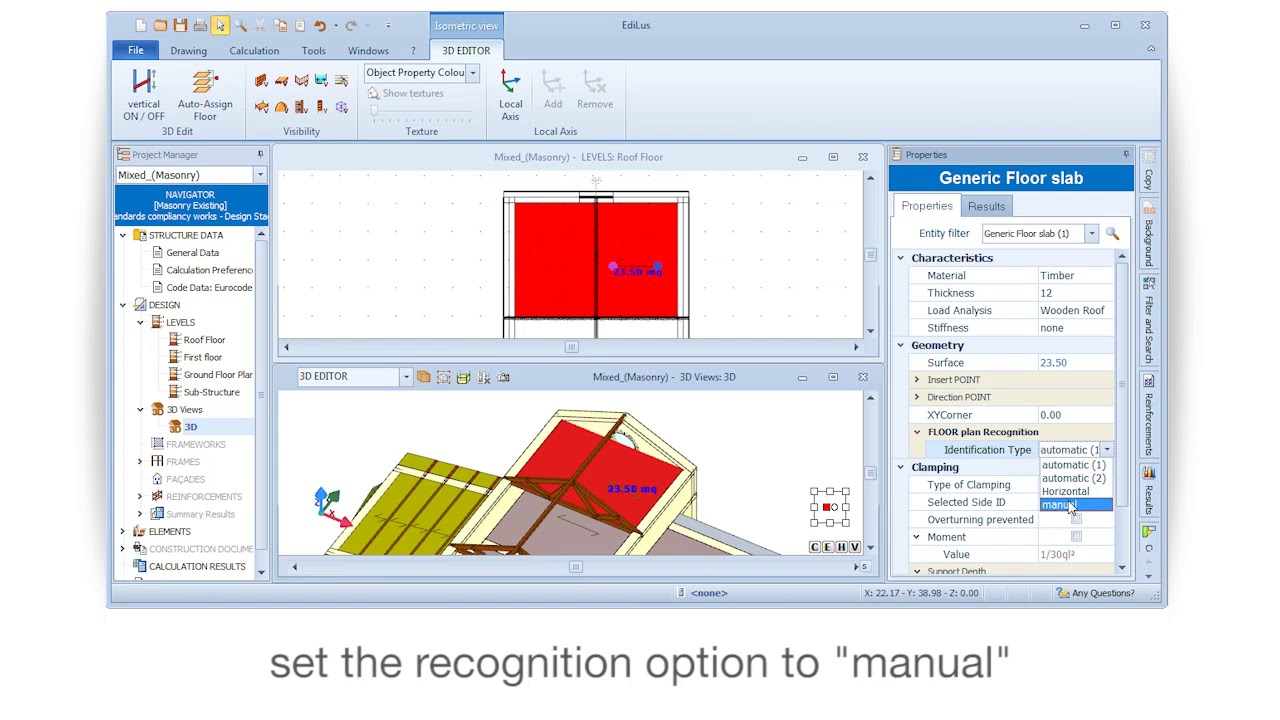
Task: Open the Entity filter dropdown
Action: click(x=1091, y=233)
